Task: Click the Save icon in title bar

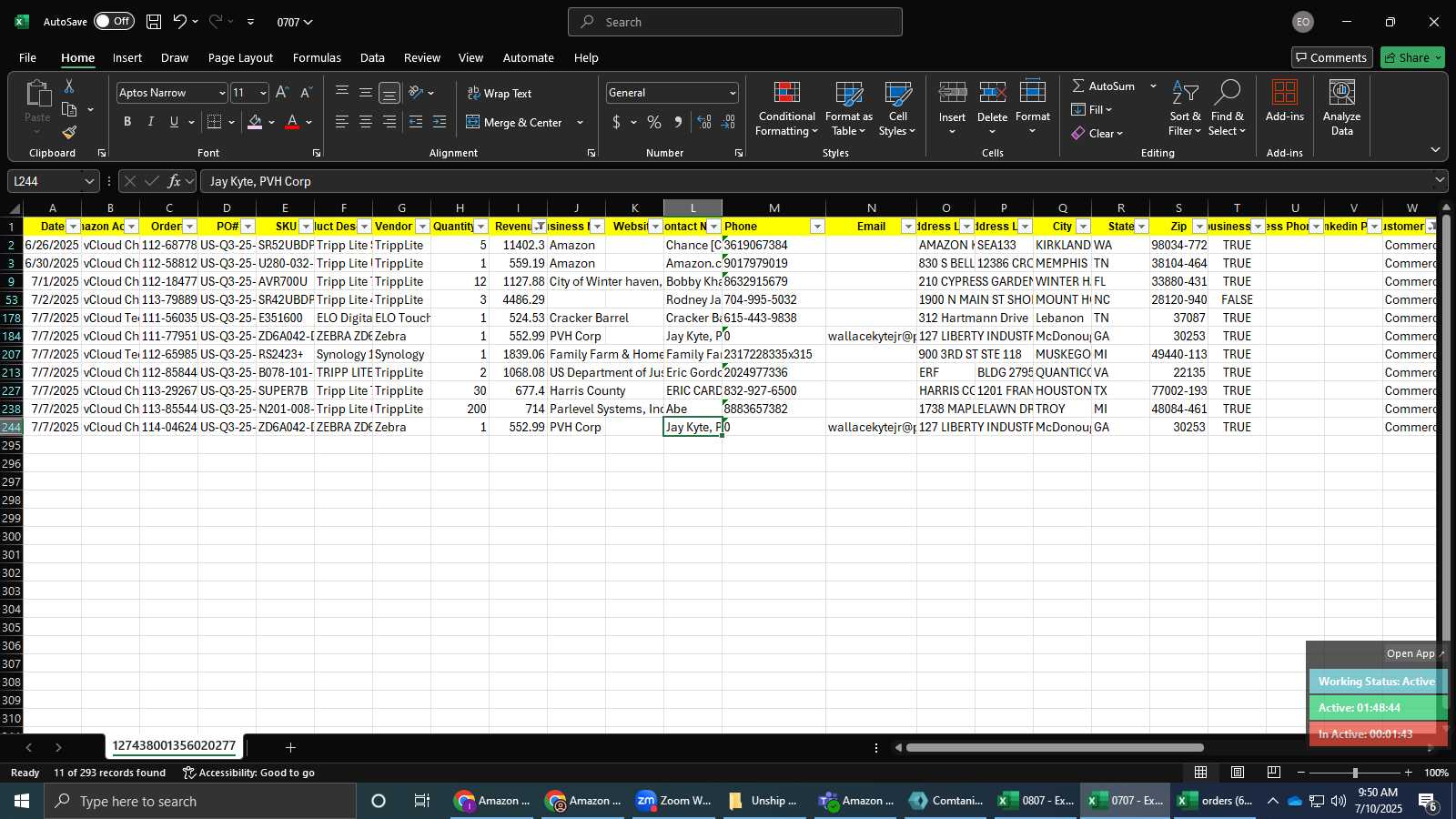Action: (x=154, y=22)
